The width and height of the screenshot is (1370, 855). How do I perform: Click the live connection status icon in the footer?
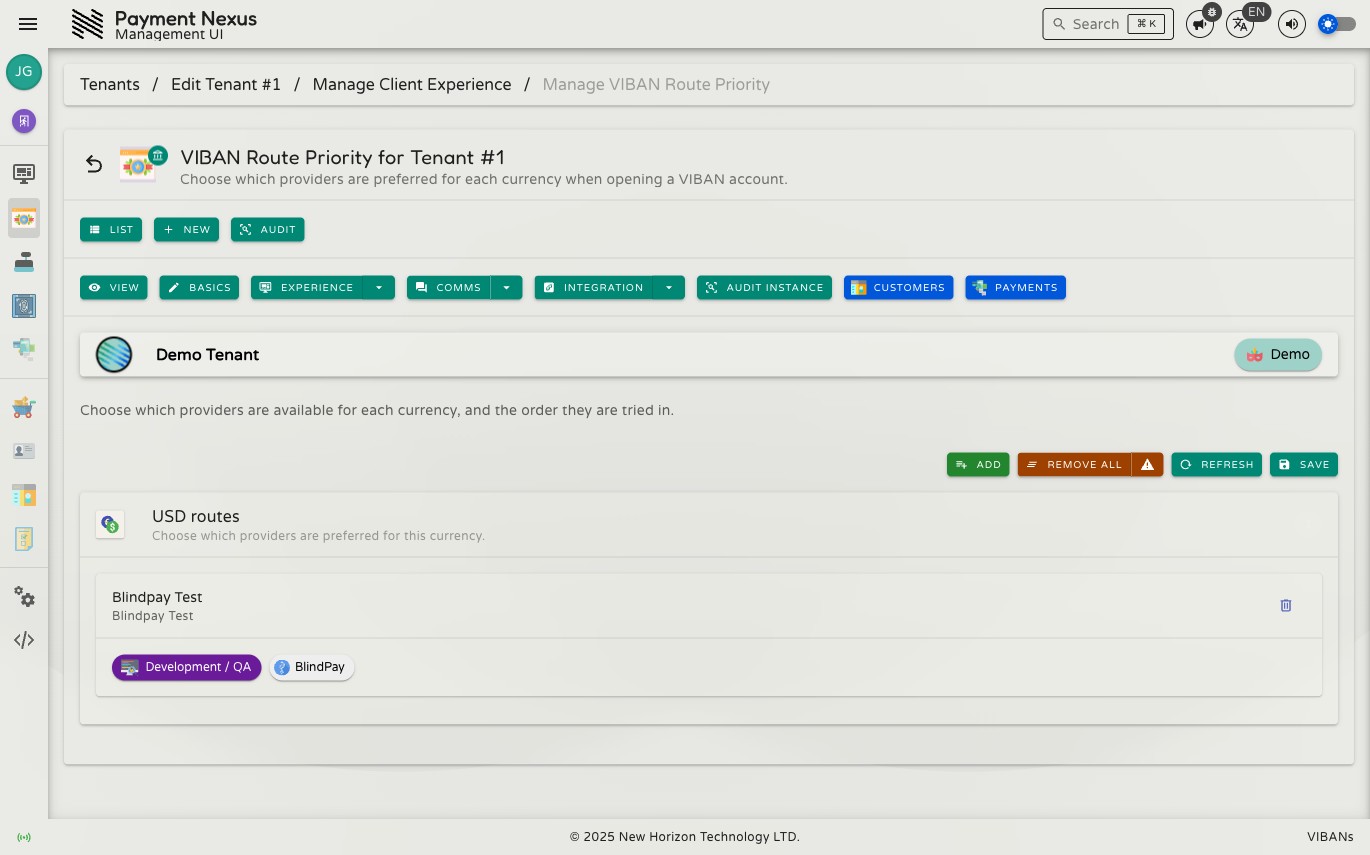coord(24,837)
